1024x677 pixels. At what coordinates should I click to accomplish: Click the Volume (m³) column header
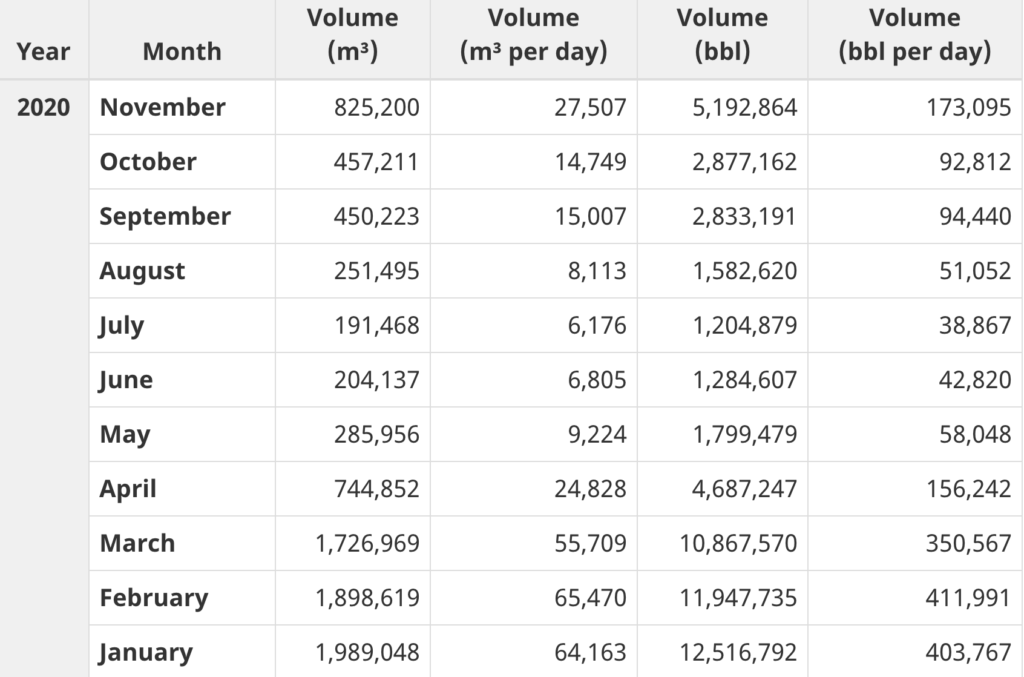(352, 36)
